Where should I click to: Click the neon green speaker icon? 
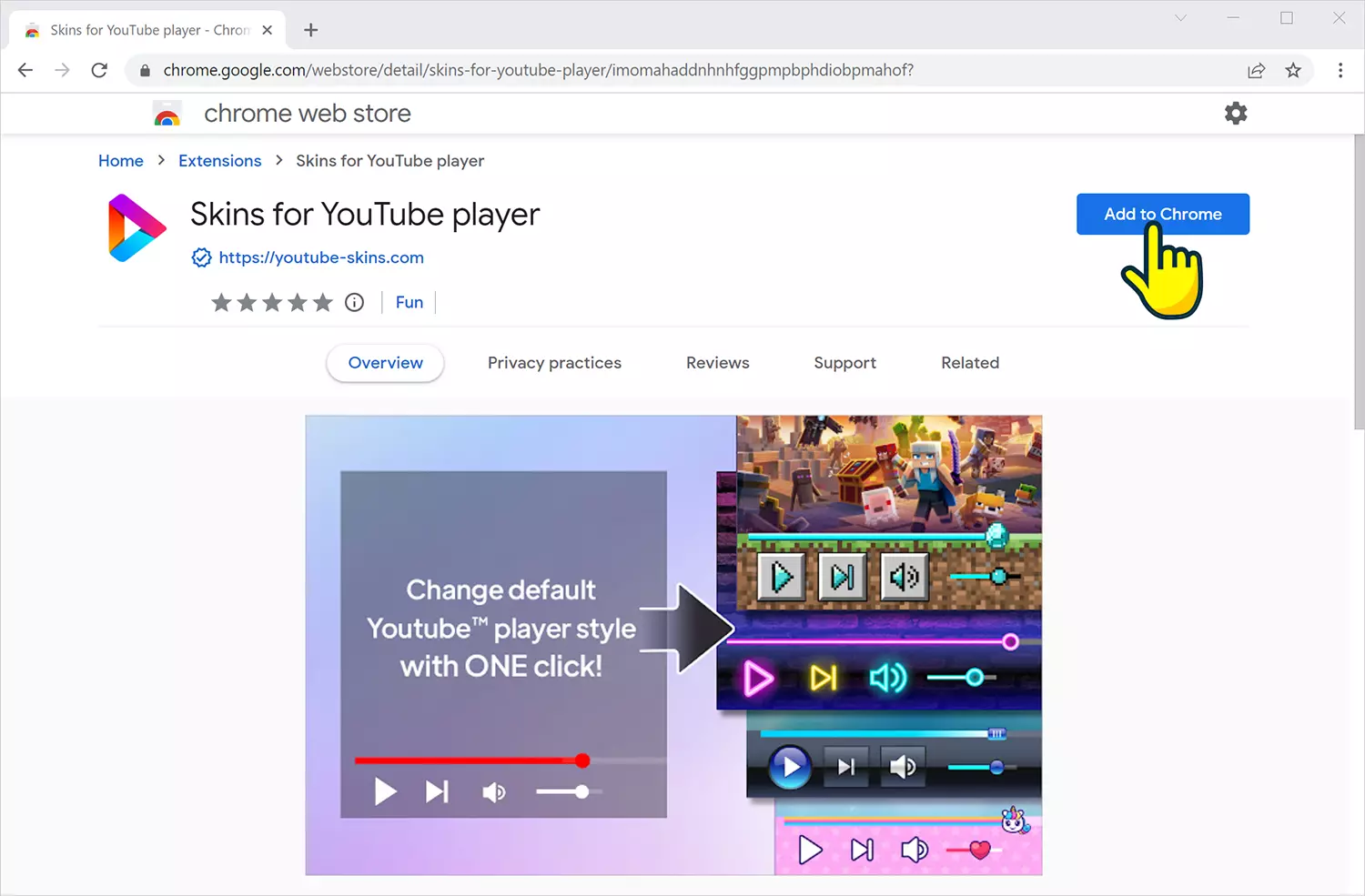click(888, 678)
